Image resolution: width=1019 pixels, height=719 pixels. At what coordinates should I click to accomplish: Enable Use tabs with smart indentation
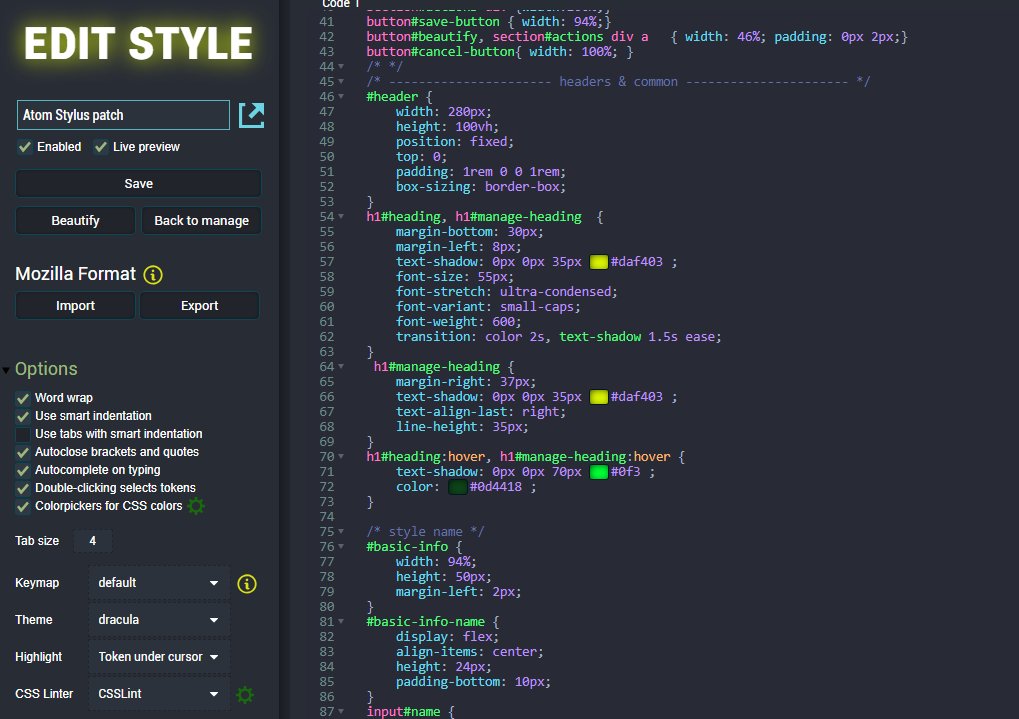pyautogui.click(x=23, y=434)
